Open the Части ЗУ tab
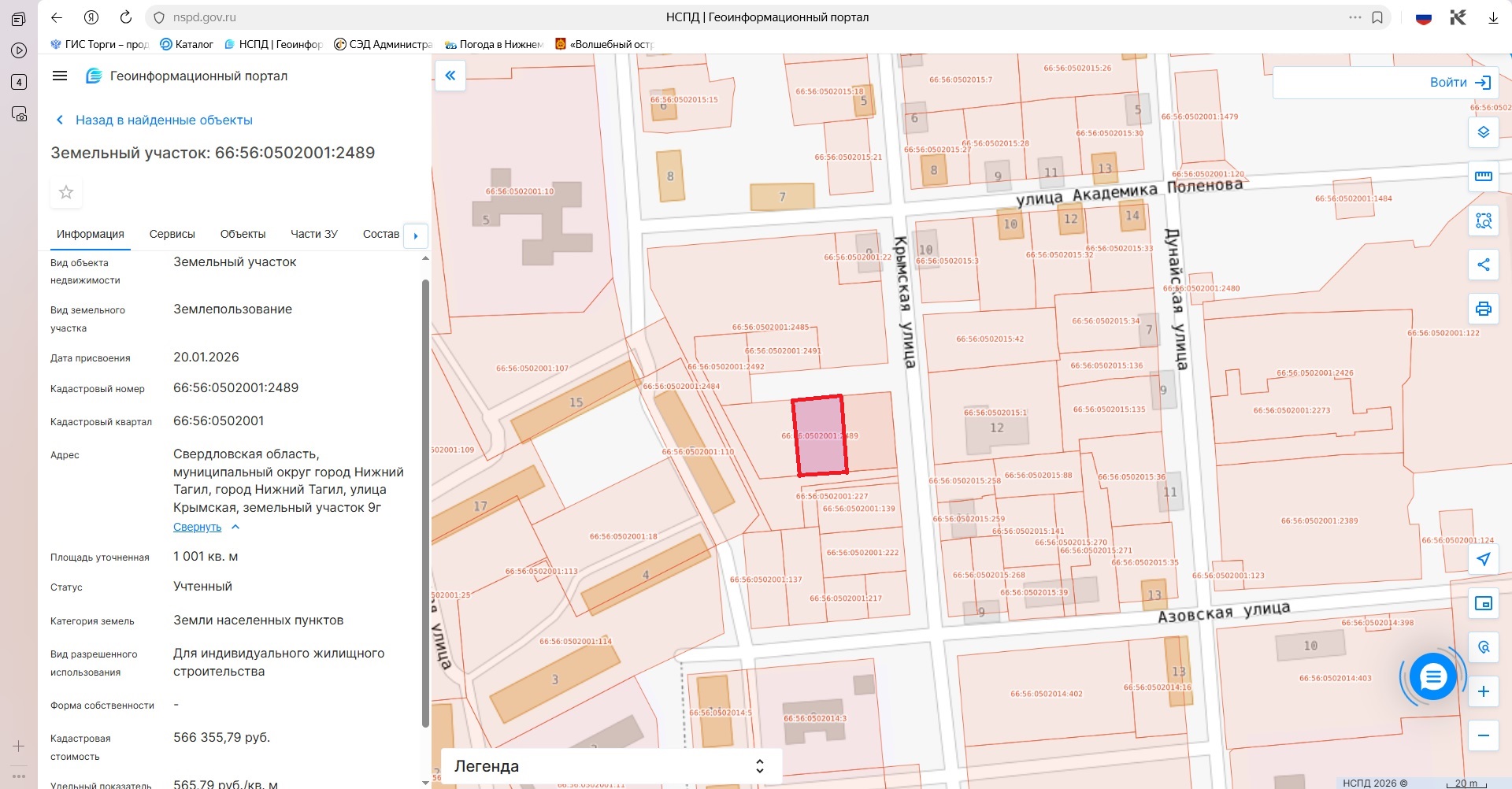Screen dimensions: 1512x789 (313, 234)
